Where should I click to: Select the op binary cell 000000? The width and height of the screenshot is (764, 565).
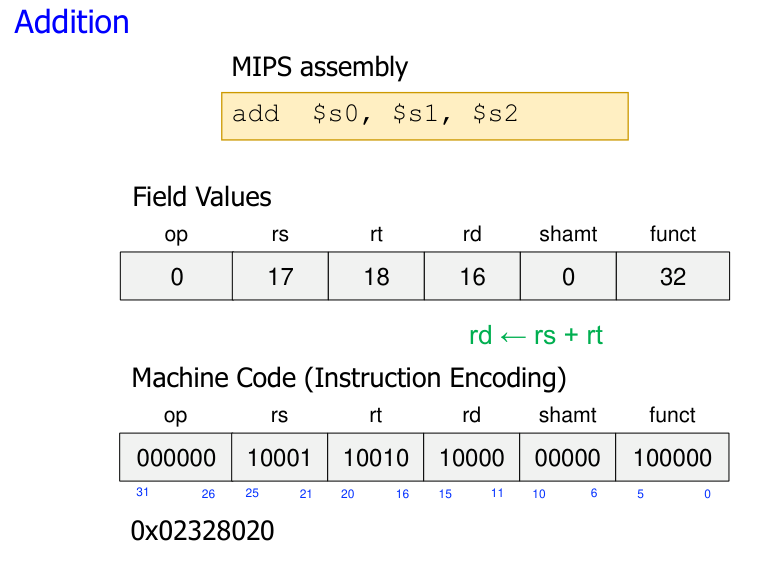tap(176, 458)
